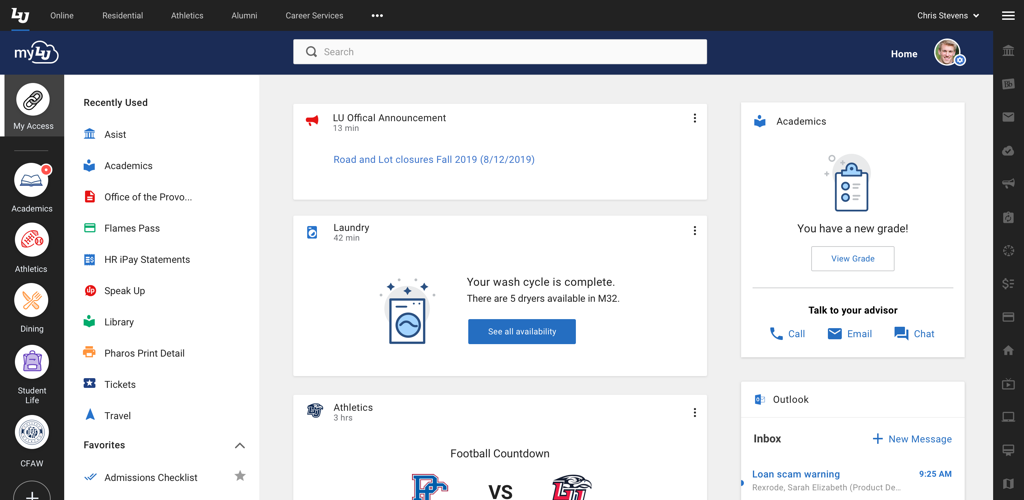1024x500 pixels.
Task: Open the hamburger menu at top right
Action: point(1008,16)
